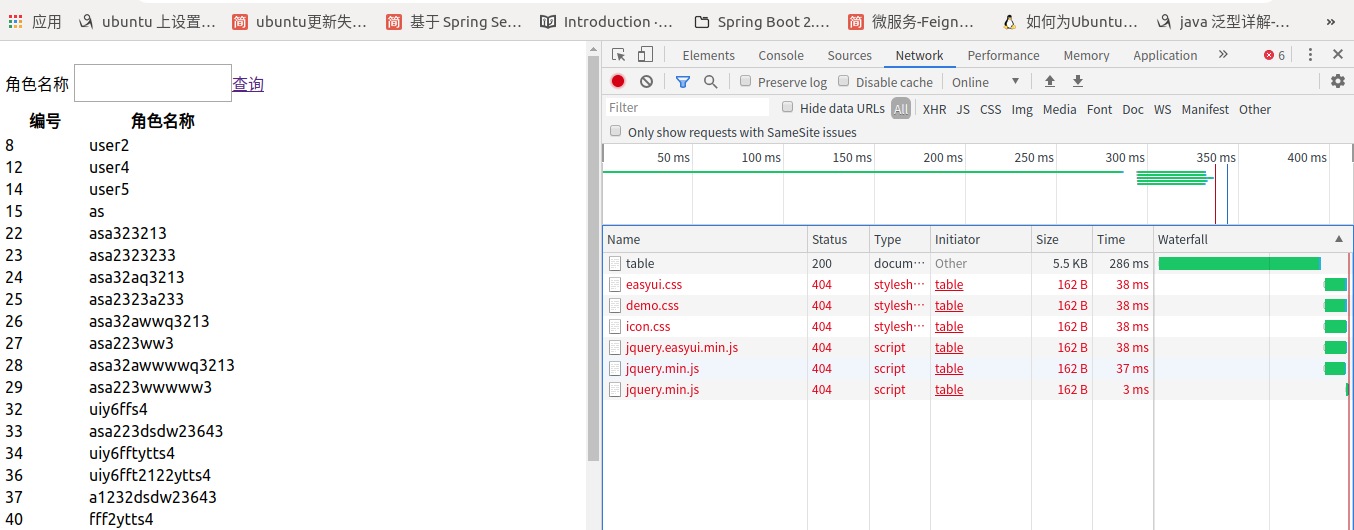Select the icon.css request row
Viewport: 1354px width, 530px height.
[x=977, y=326]
